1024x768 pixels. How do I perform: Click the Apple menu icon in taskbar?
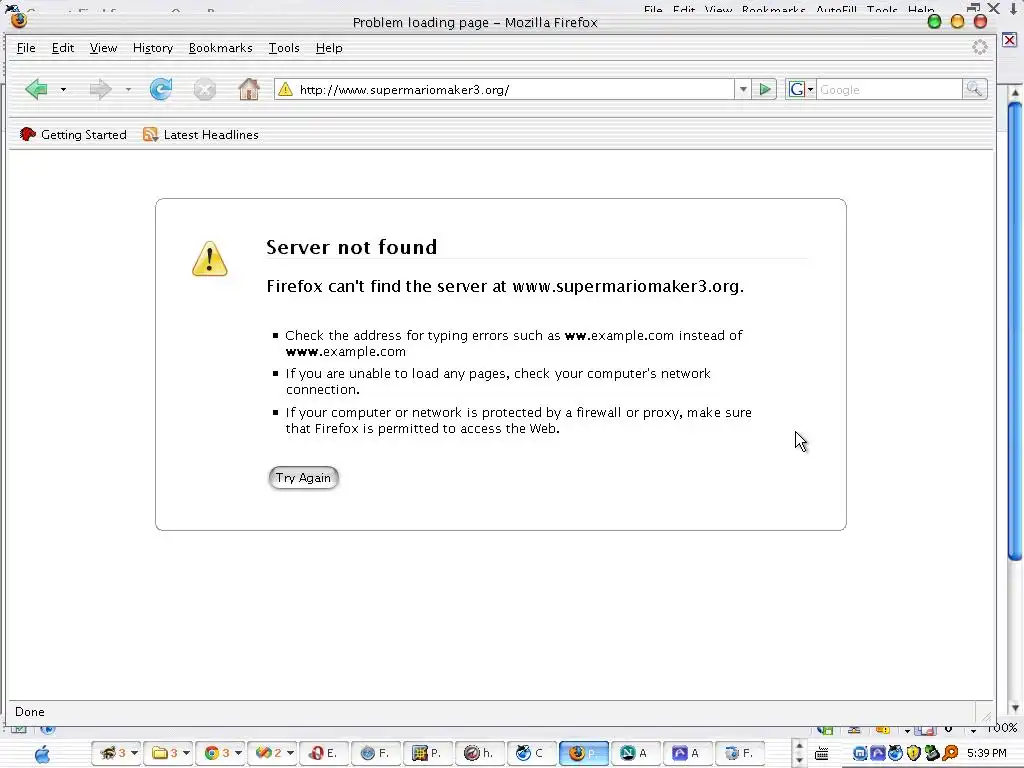[42, 754]
